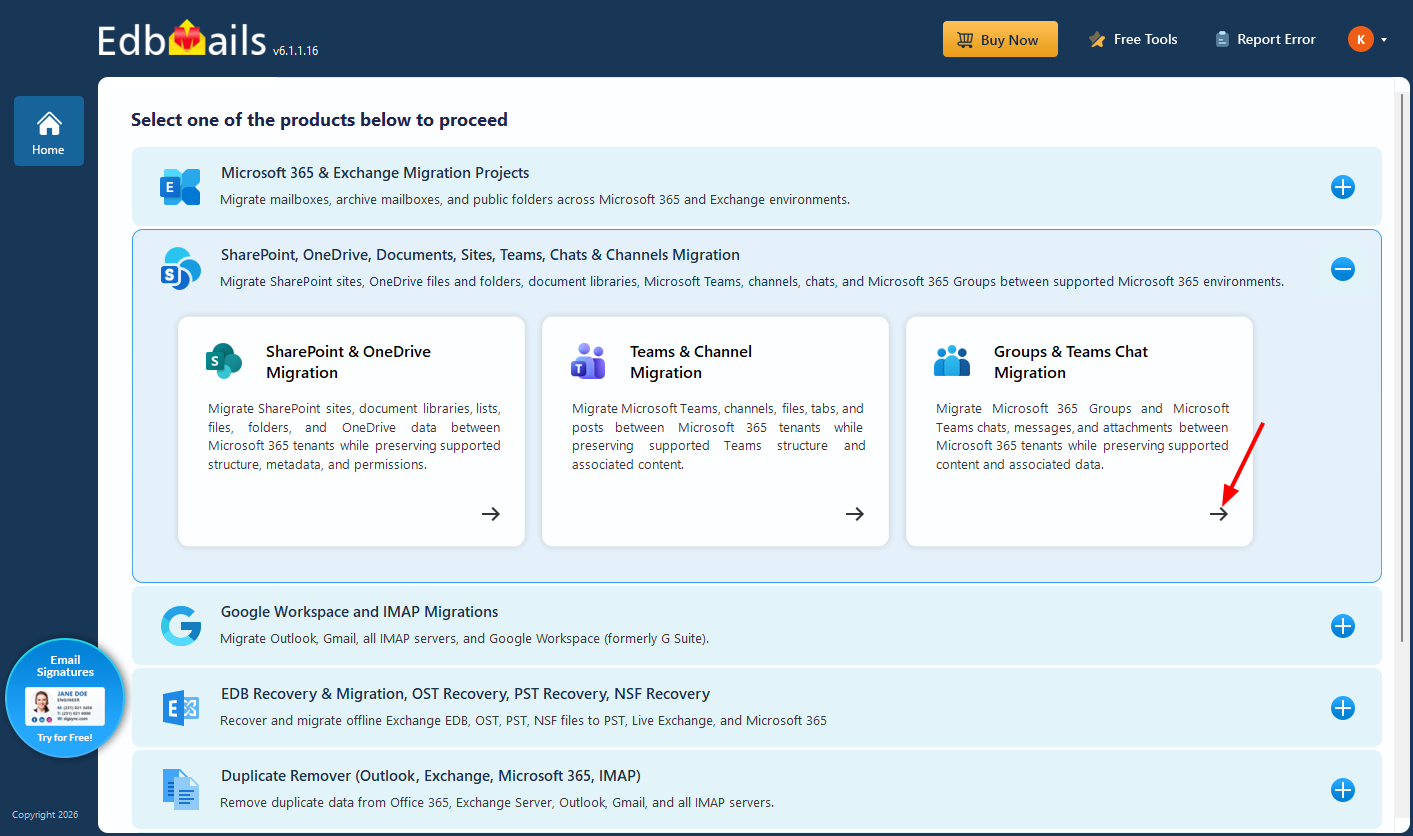Expand Duplicate Remover plus button
This screenshot has width=1413, height=836.
pos(1343,790)
